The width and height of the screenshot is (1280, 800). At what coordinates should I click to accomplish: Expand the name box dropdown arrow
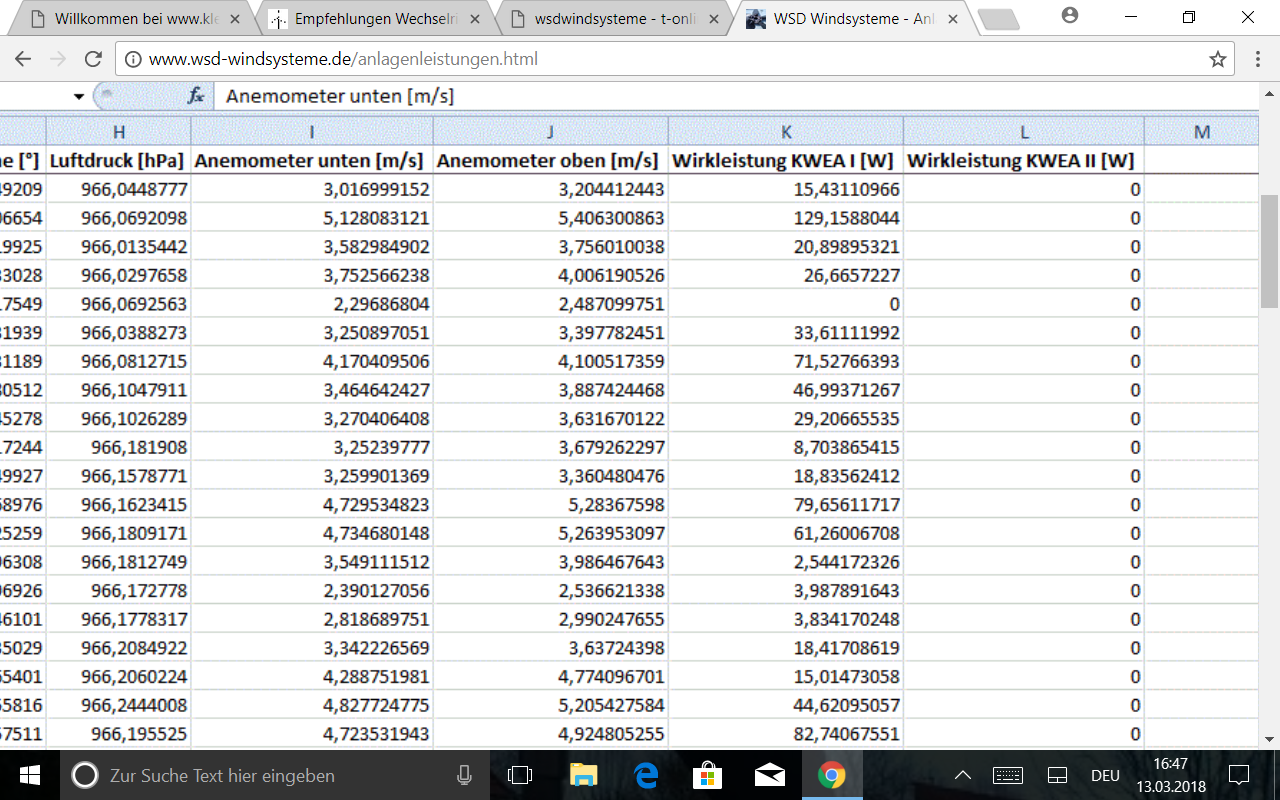(x=79, y=96)
